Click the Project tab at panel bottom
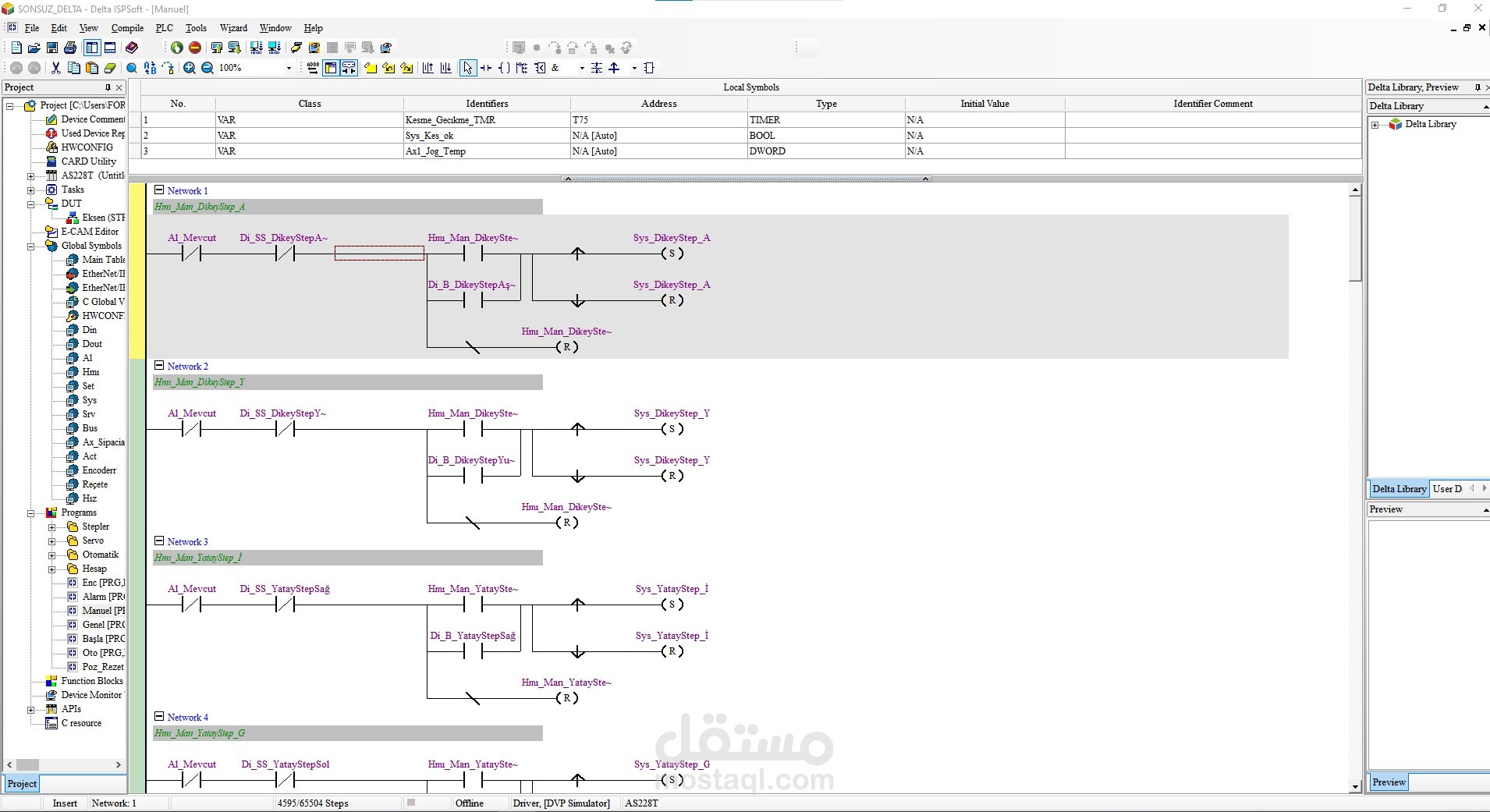Viewport: 1490px width, 812px height. coord(22,784)
